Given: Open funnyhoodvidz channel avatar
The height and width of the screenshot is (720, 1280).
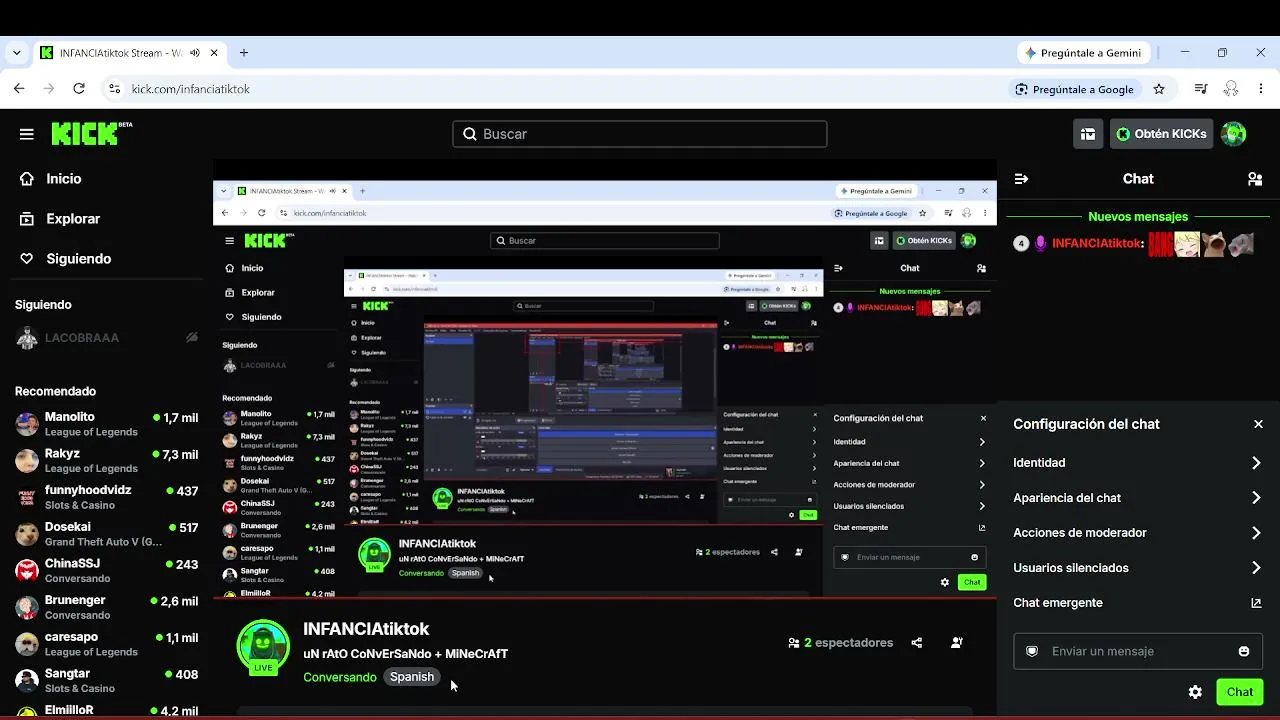Looking at the screenshot, I should point(27,497).
